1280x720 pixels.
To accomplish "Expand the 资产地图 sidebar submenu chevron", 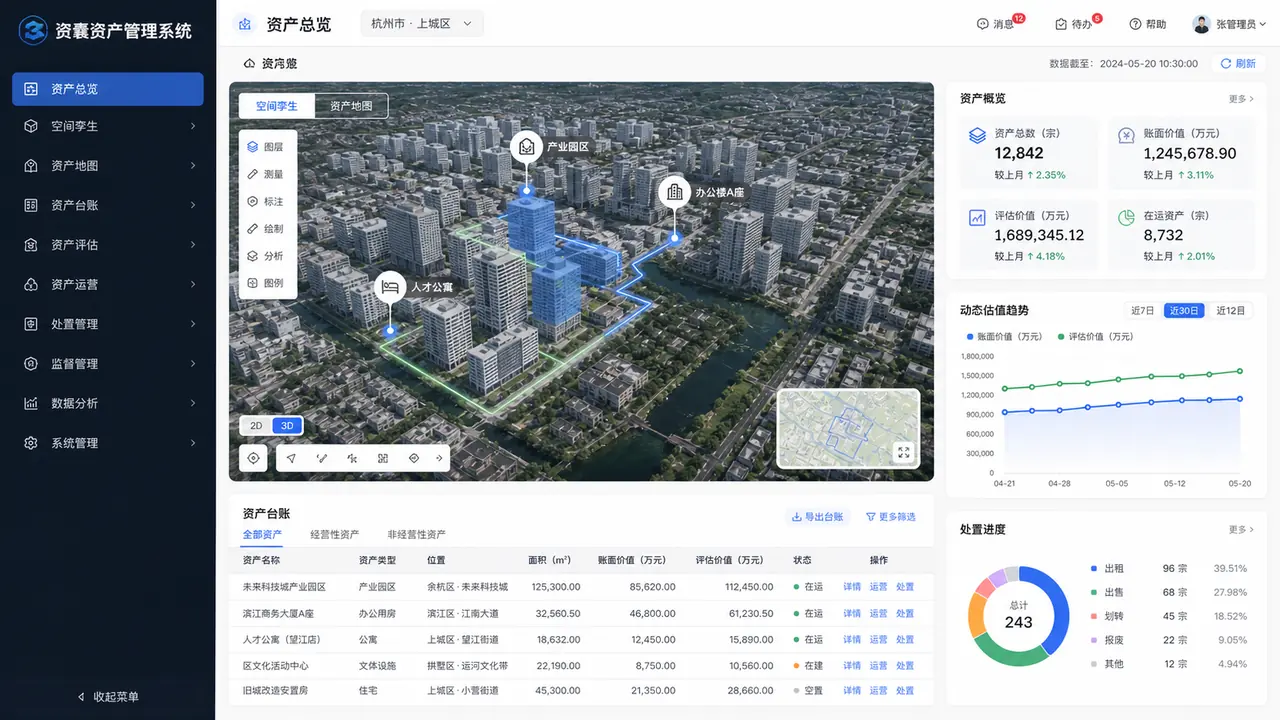I will pyautogui.click(x=193, y=166).
